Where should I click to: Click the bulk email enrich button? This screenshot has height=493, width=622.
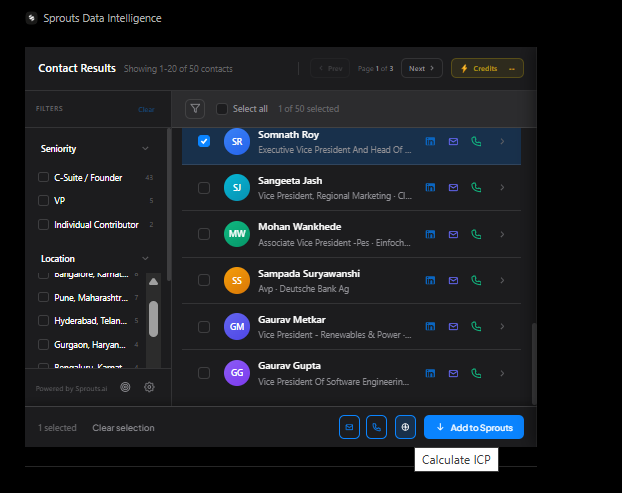[x=349, y=427]
